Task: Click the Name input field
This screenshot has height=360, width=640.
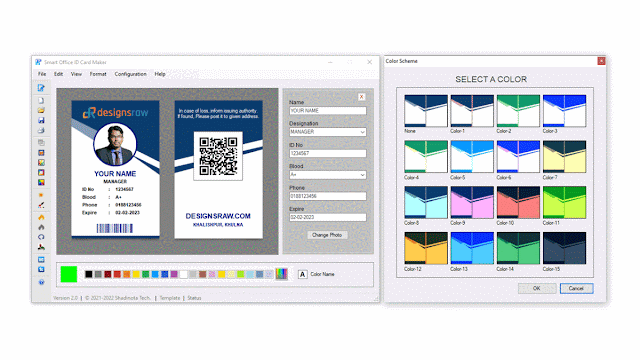Action: point(328,111)
